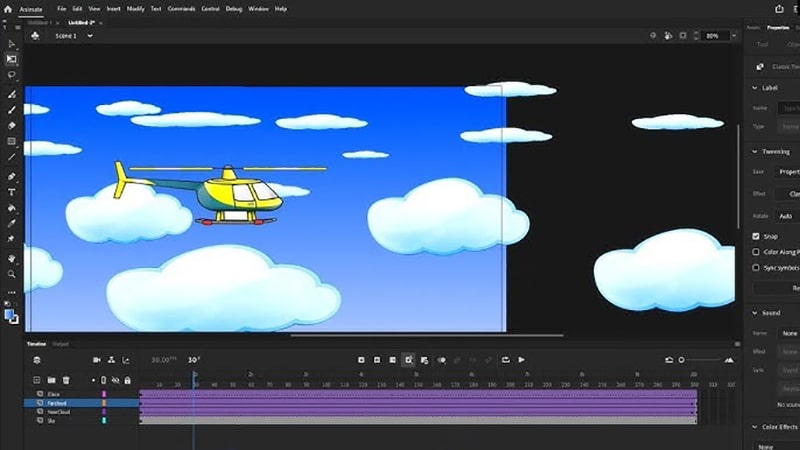The width and height of the screenshot is (800, 450).
Task: Select the Rectangle tool
Action: tap(11, 141)
